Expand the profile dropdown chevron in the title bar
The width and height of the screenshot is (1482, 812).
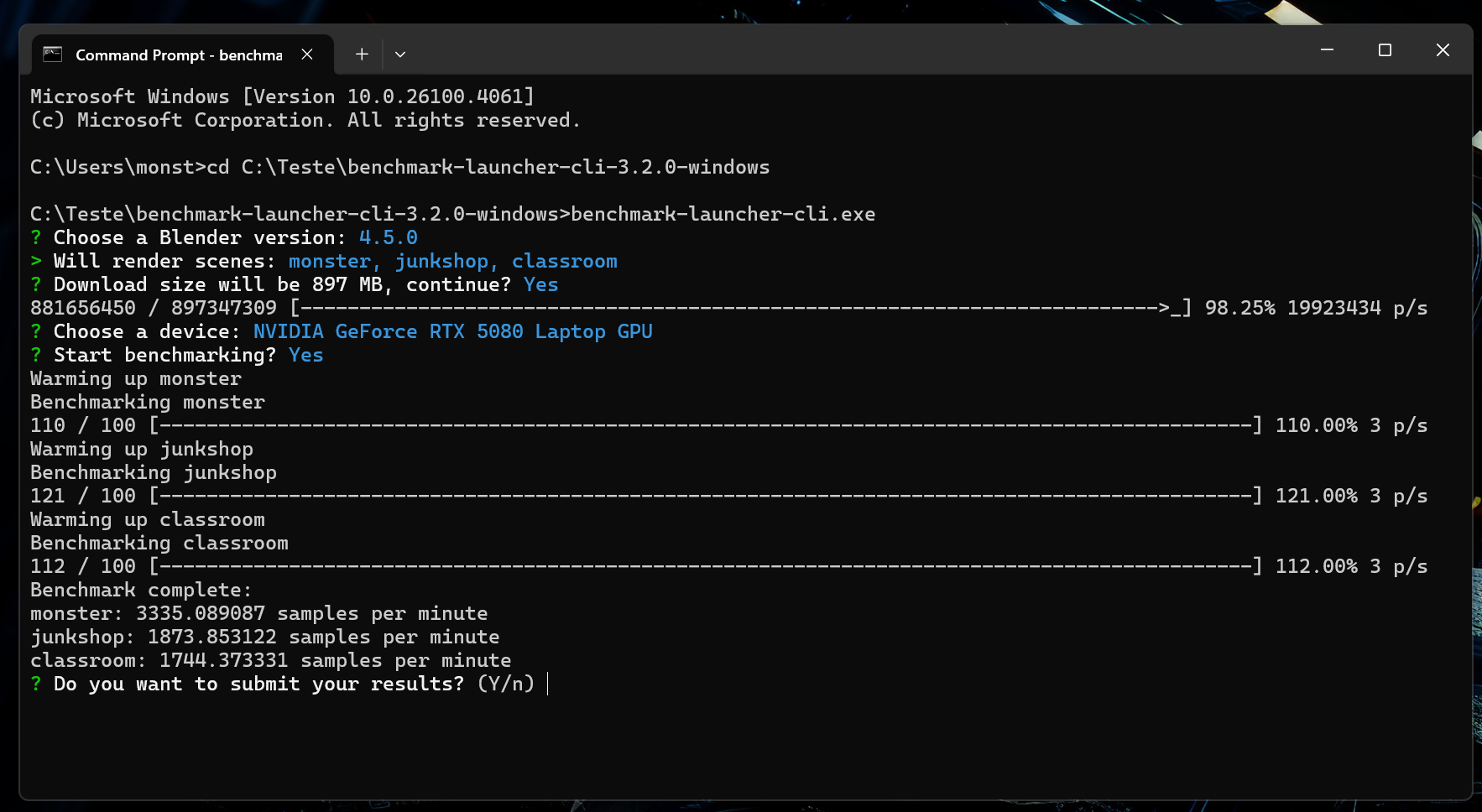(x=400, y=55)
